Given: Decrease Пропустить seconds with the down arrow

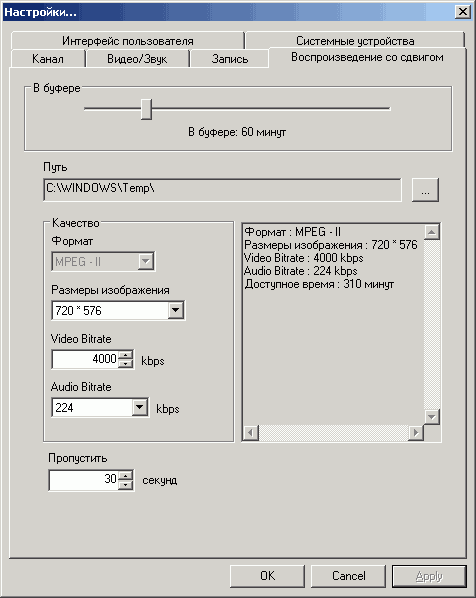Looking at the screenshot, I should pos(125,485).
